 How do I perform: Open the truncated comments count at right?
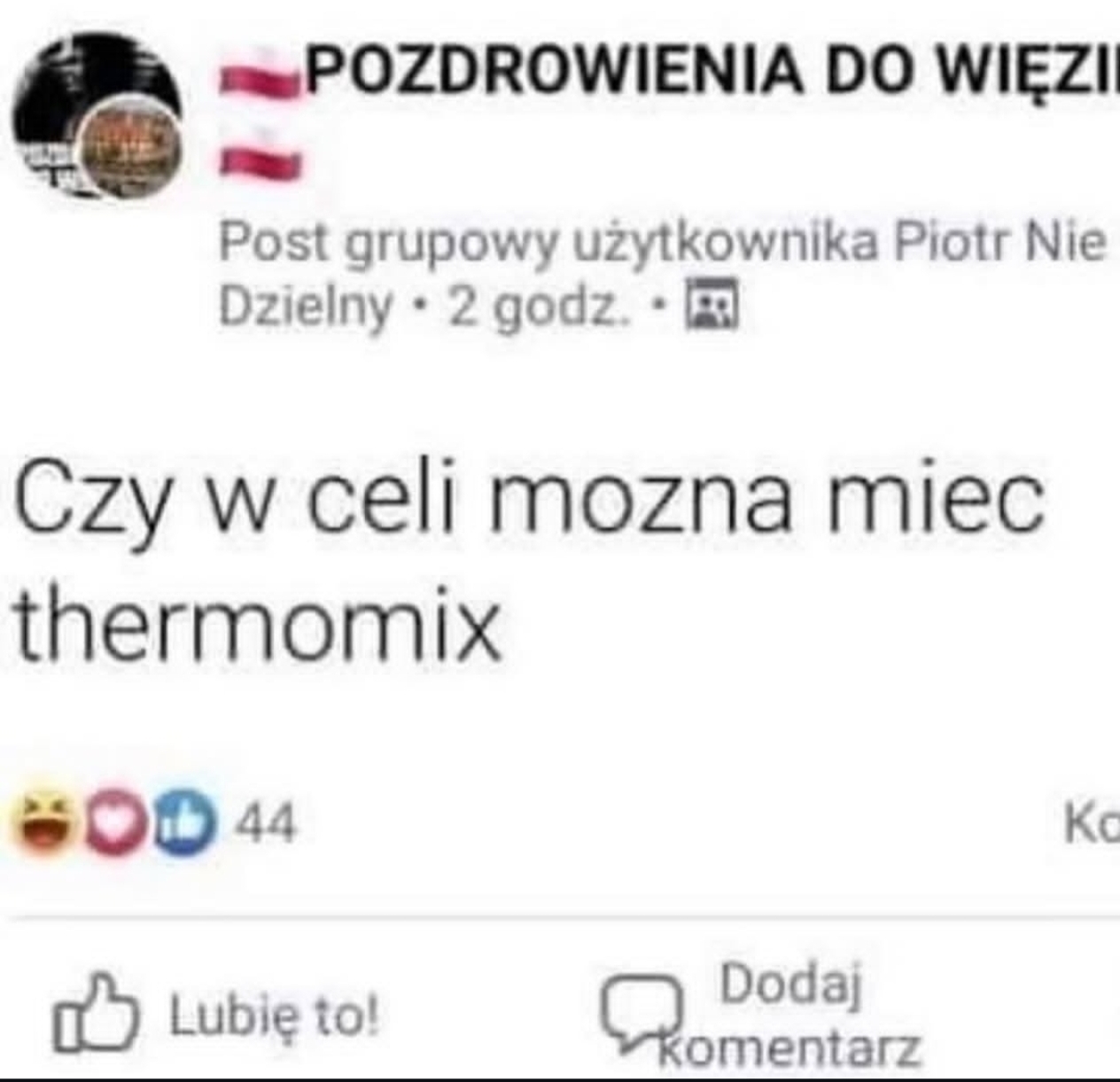pyautogui.click(x=1092, y=824)
